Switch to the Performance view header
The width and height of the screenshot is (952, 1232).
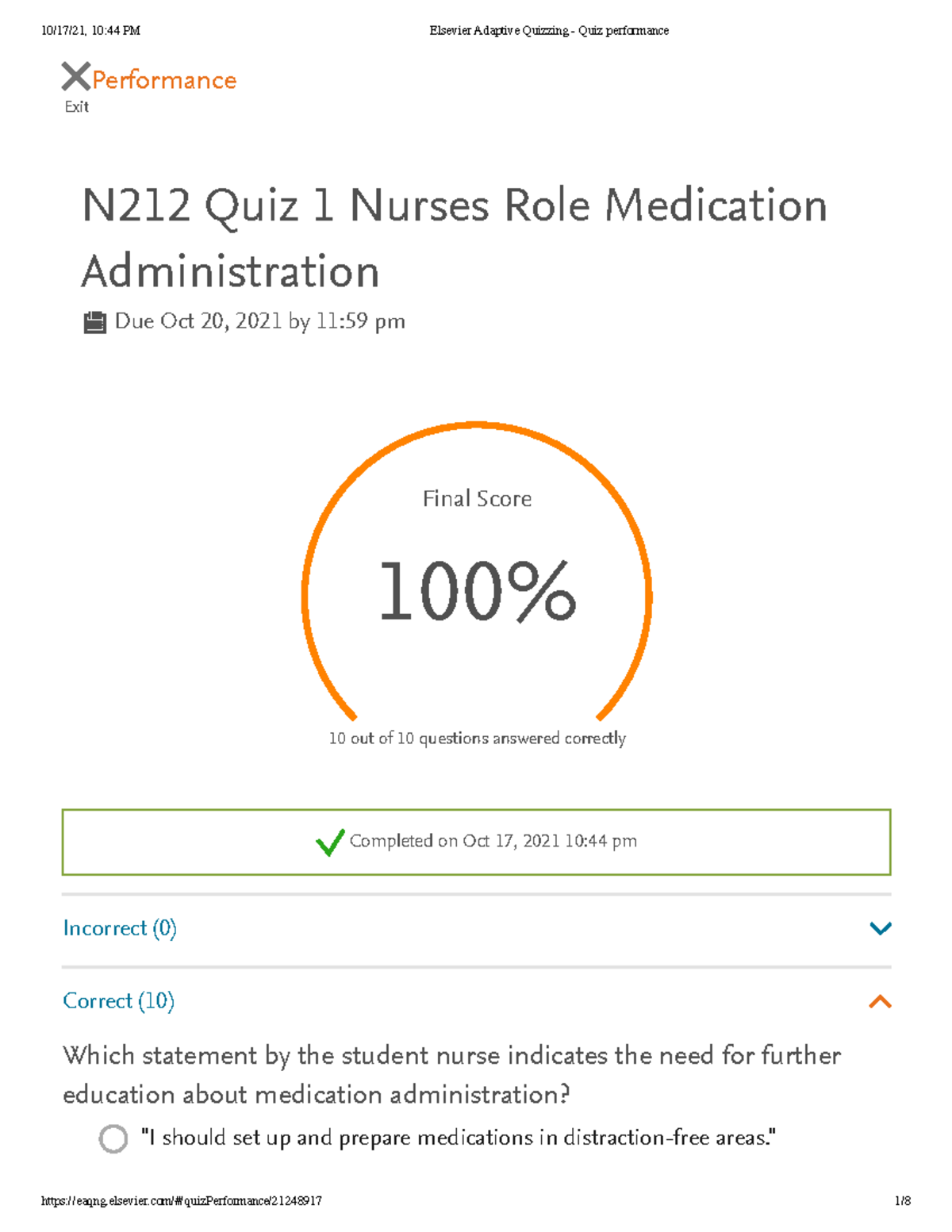pyautogui.click(x=163, y=79)
